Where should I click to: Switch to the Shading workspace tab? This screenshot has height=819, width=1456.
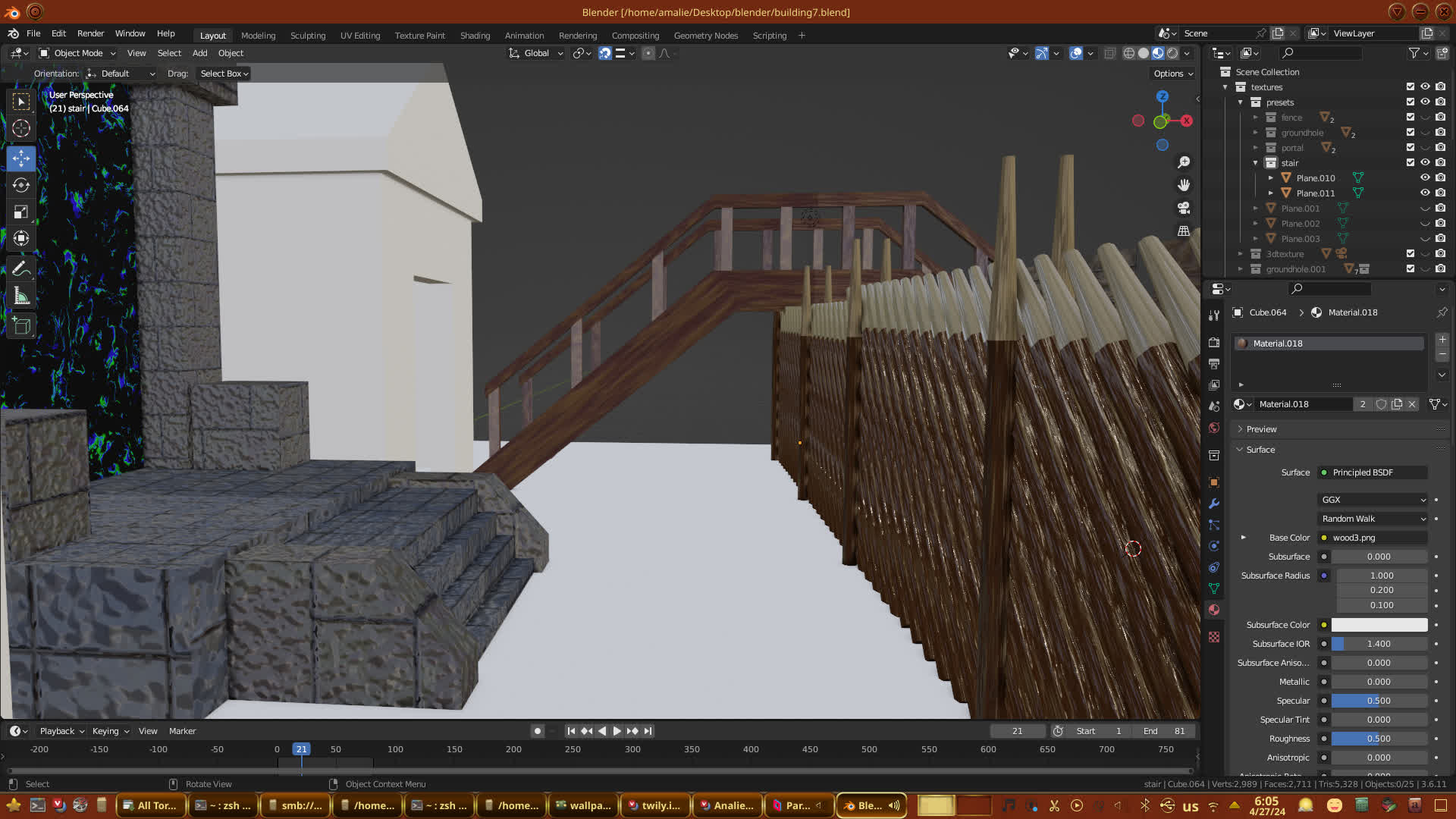tap(475, 36)
